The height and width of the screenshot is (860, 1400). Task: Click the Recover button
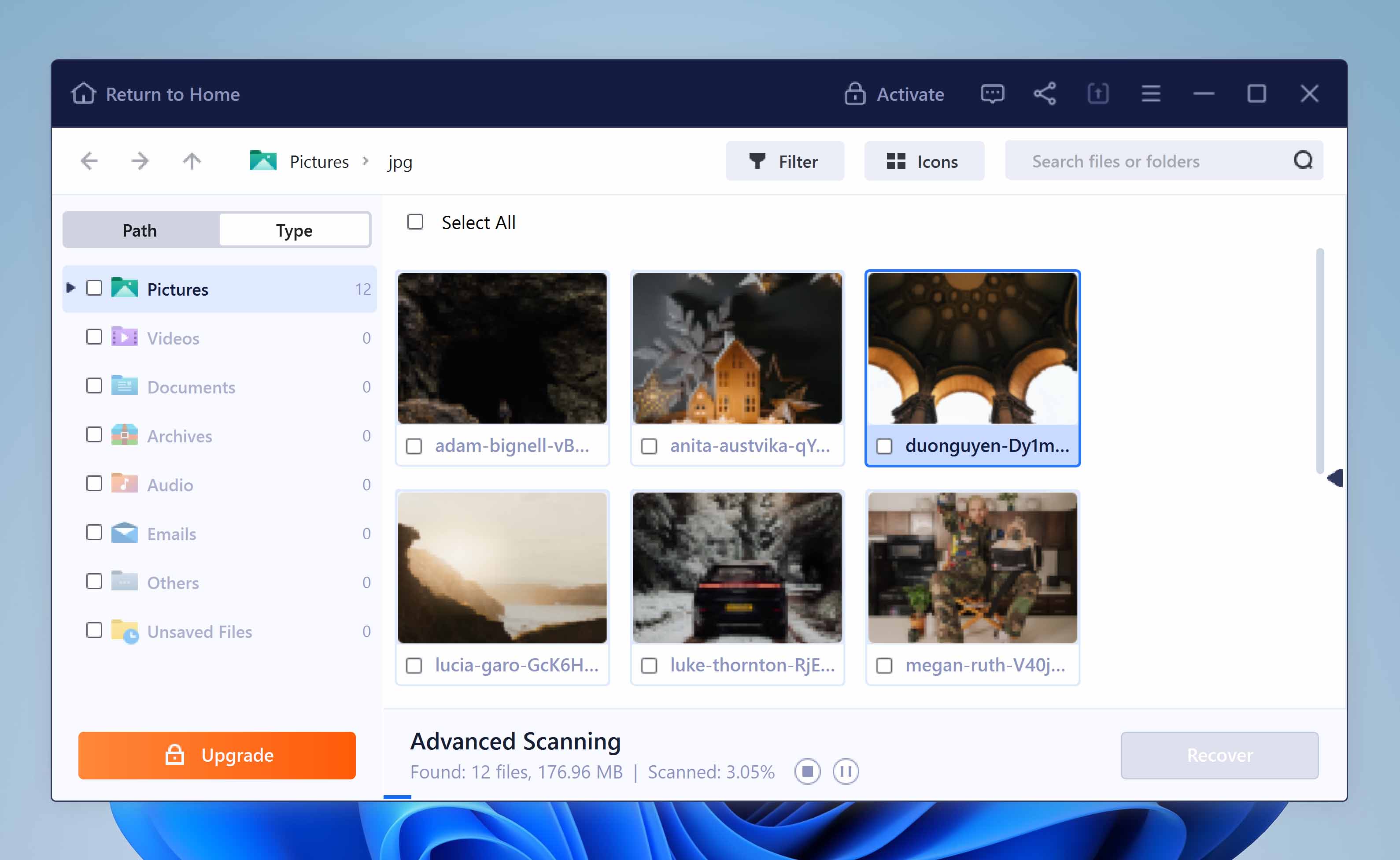(x=1219, y=755)
